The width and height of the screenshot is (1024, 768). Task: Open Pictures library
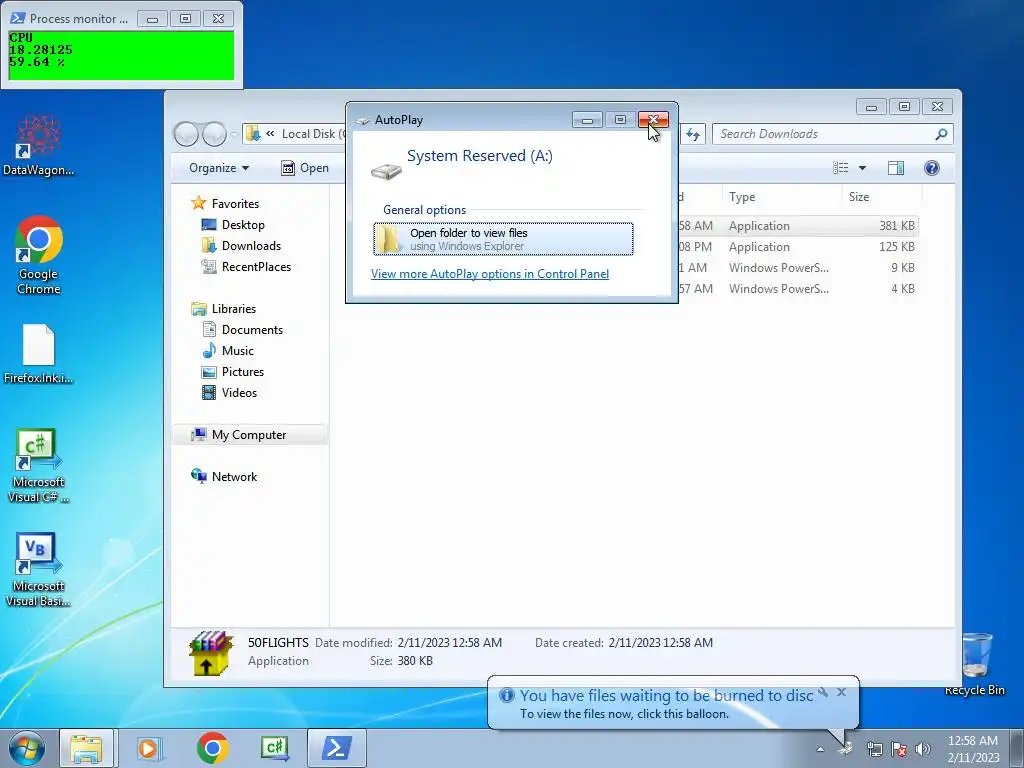(233, 372)
